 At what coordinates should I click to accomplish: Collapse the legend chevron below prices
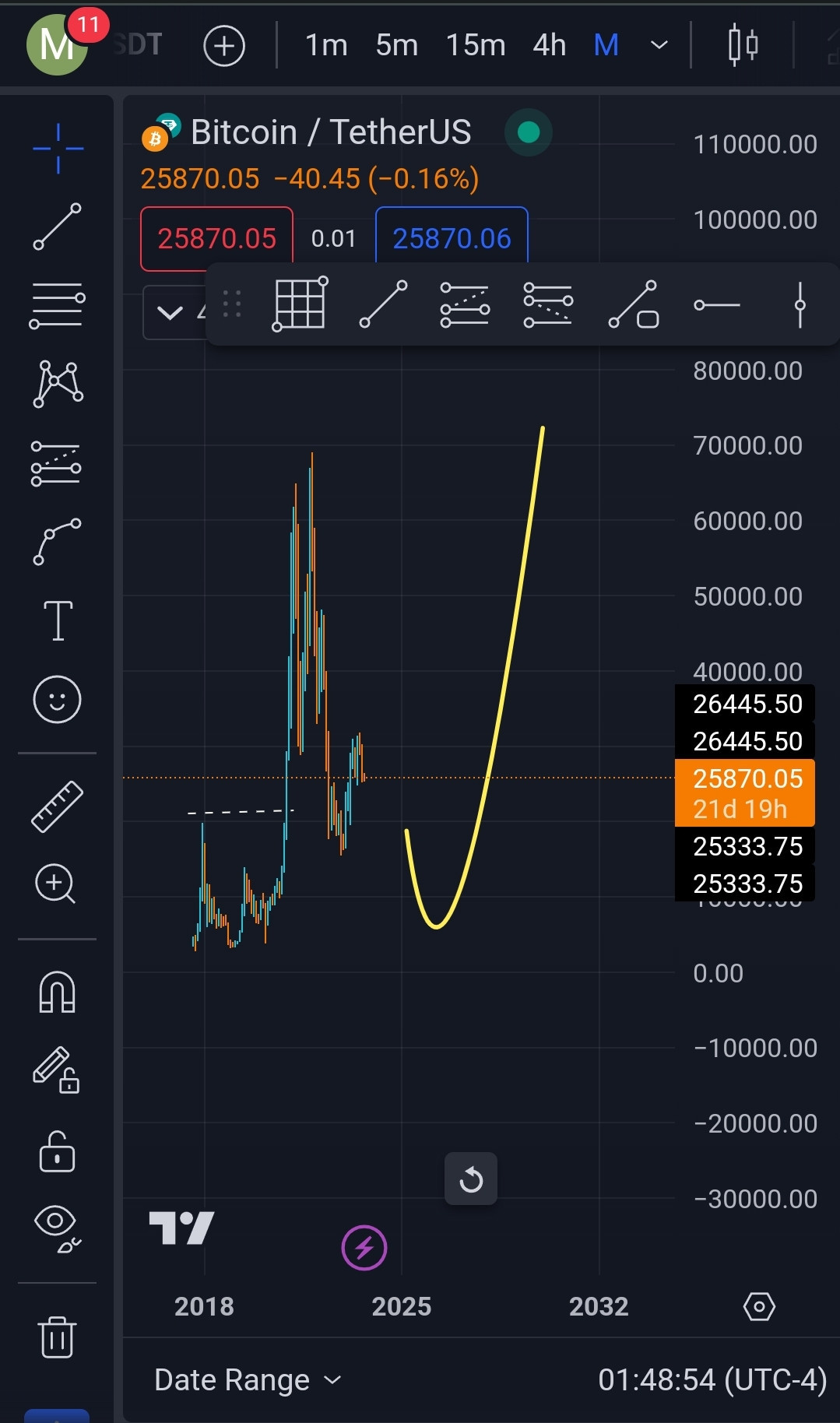[170, 313]
